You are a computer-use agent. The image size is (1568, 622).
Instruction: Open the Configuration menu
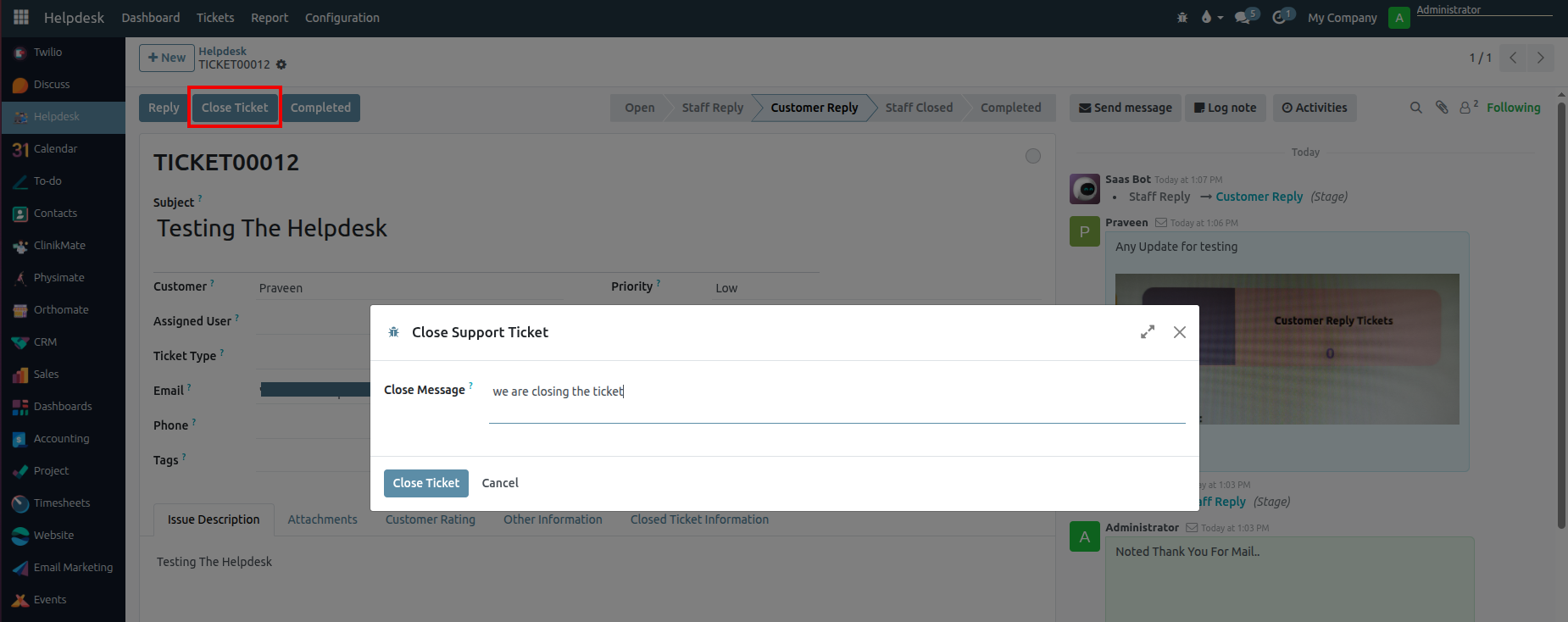342,18
